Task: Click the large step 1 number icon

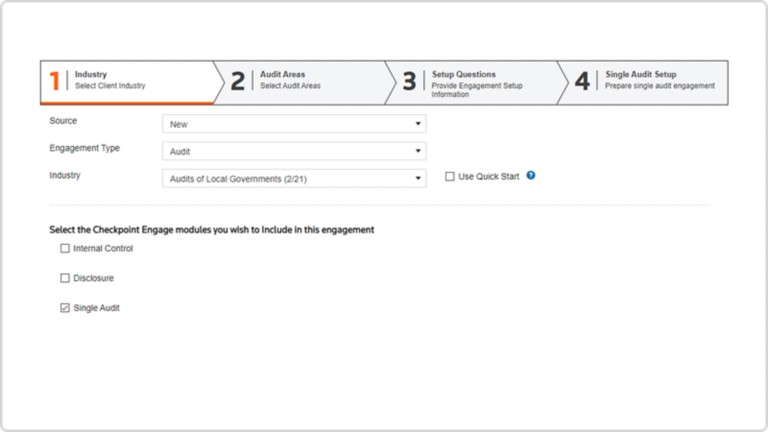Action: [x=54, y=81]
